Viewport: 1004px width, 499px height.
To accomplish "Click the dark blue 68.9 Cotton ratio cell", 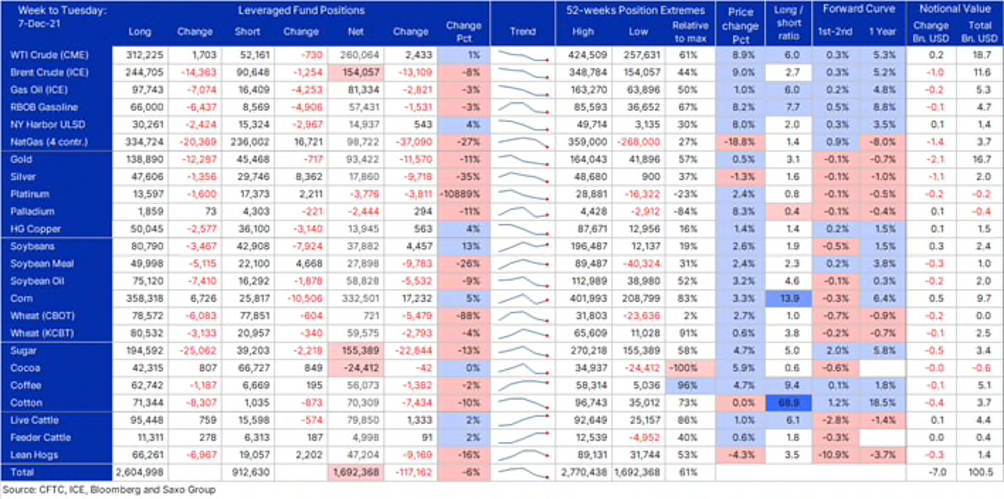I will coord(790,402).
